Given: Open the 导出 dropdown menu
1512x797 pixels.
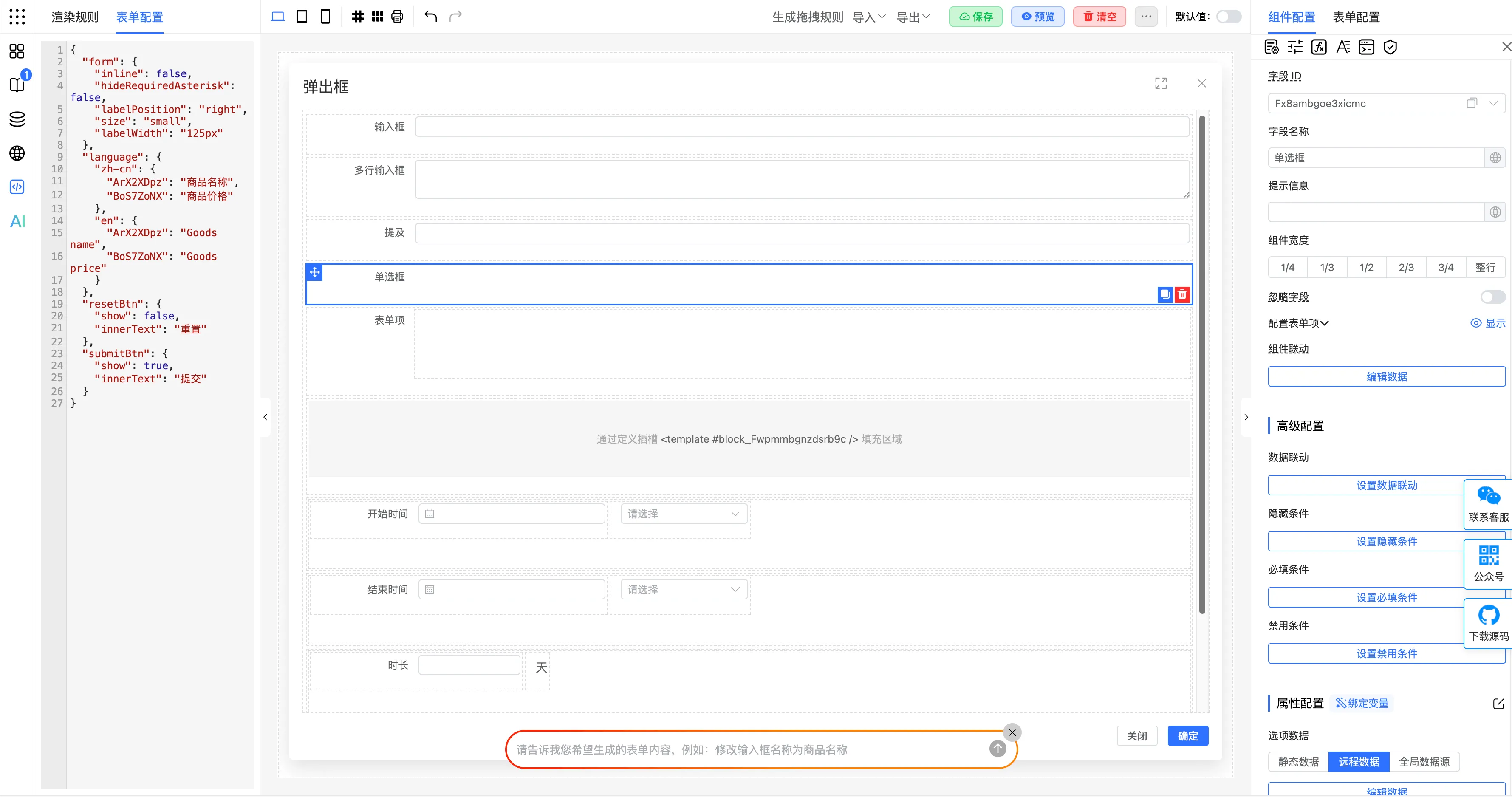Looking at the screenshot, I should pos(913,17).
